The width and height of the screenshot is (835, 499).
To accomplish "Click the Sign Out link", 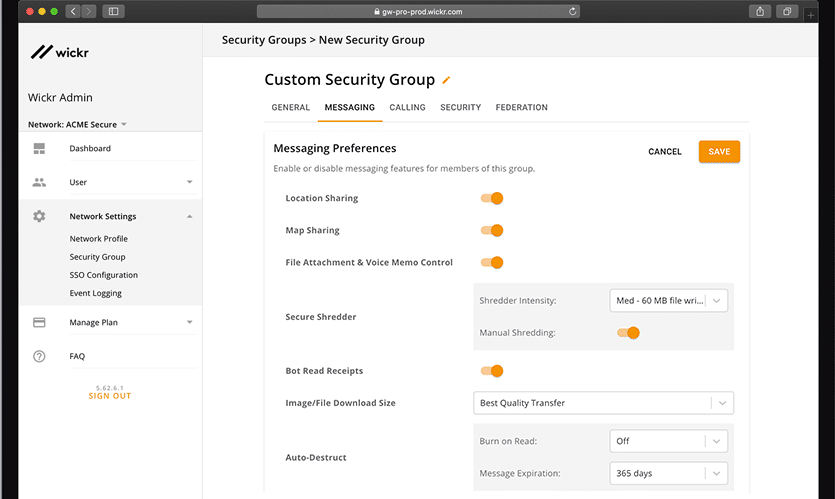I will [110, 396].
